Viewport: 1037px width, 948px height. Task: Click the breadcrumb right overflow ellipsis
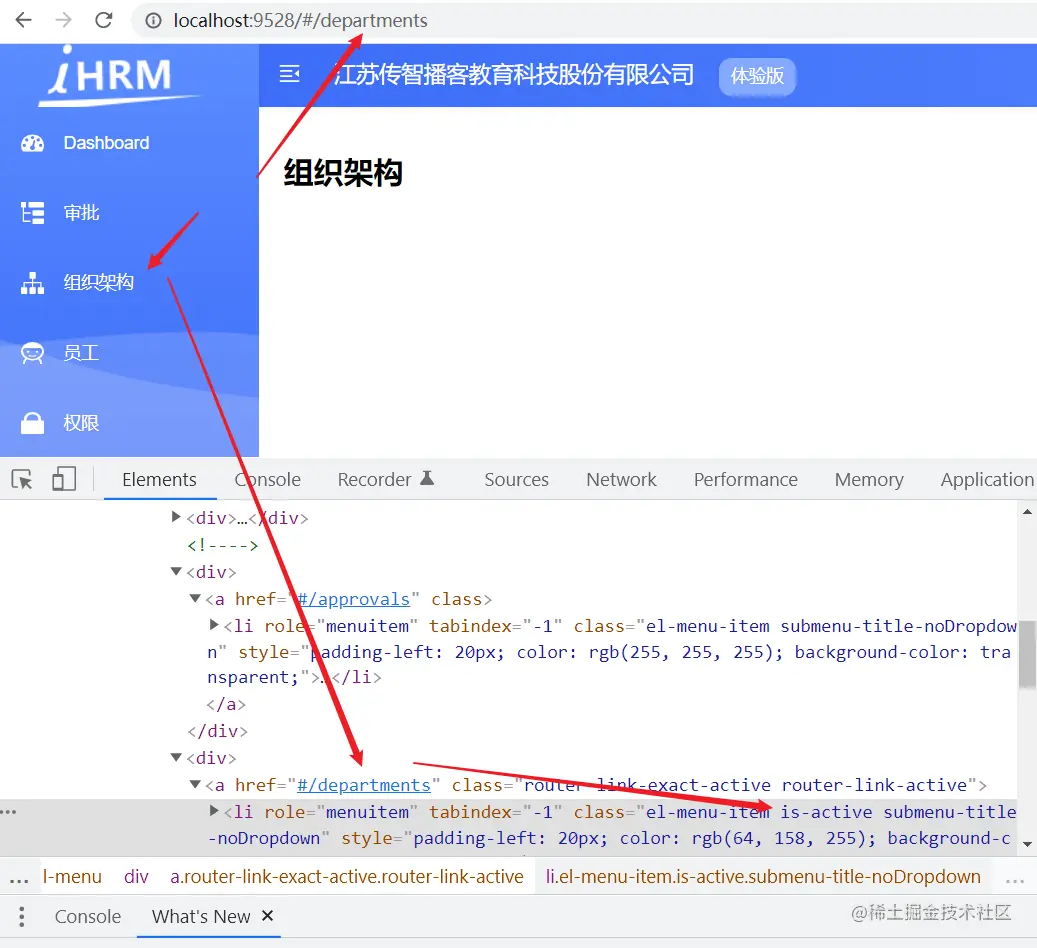pos(1015,879)
